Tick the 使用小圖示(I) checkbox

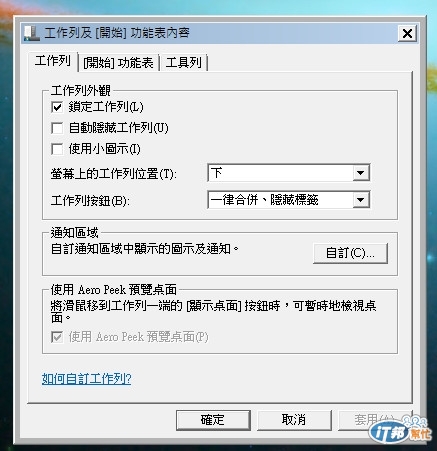pyautogui.click(x=57, y=149)
